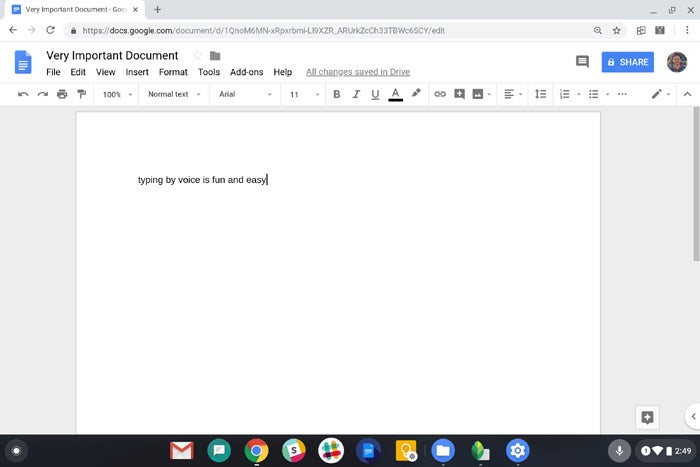Image resolution: width=700 pixels, height=467 pixels.
Task: Apply a bulleted list
Action: (x=593, y=94)
